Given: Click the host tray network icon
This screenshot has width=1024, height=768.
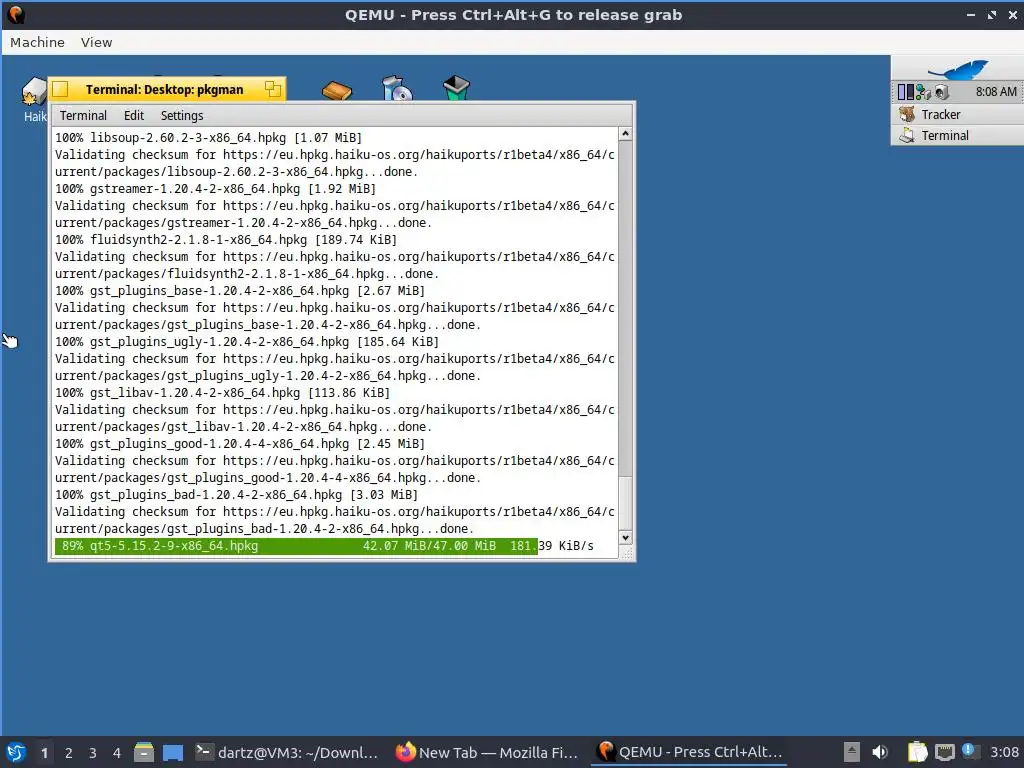Looking at the screenshot, I should tap(944, 752).
